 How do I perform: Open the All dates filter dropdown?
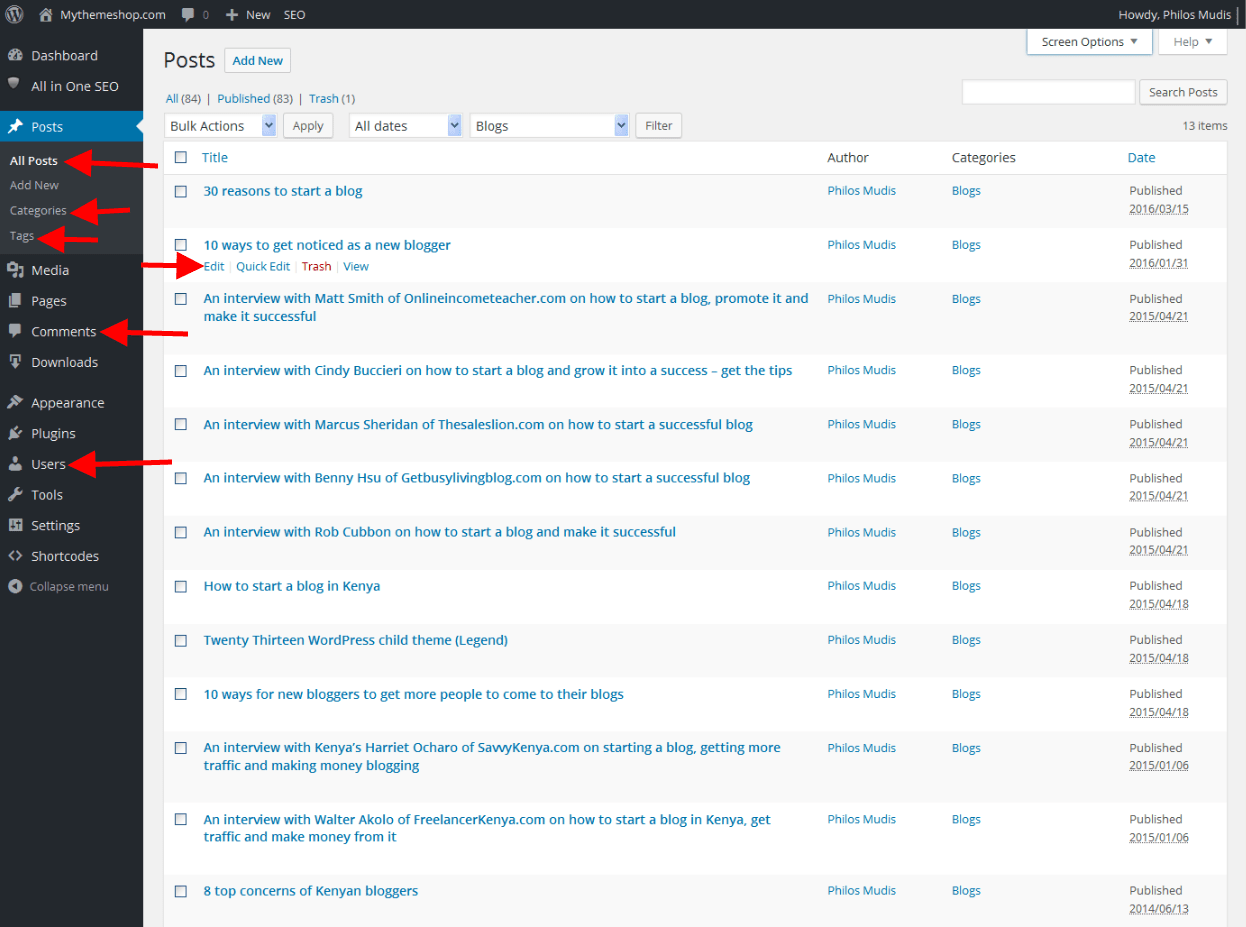(x=405, y=126)
